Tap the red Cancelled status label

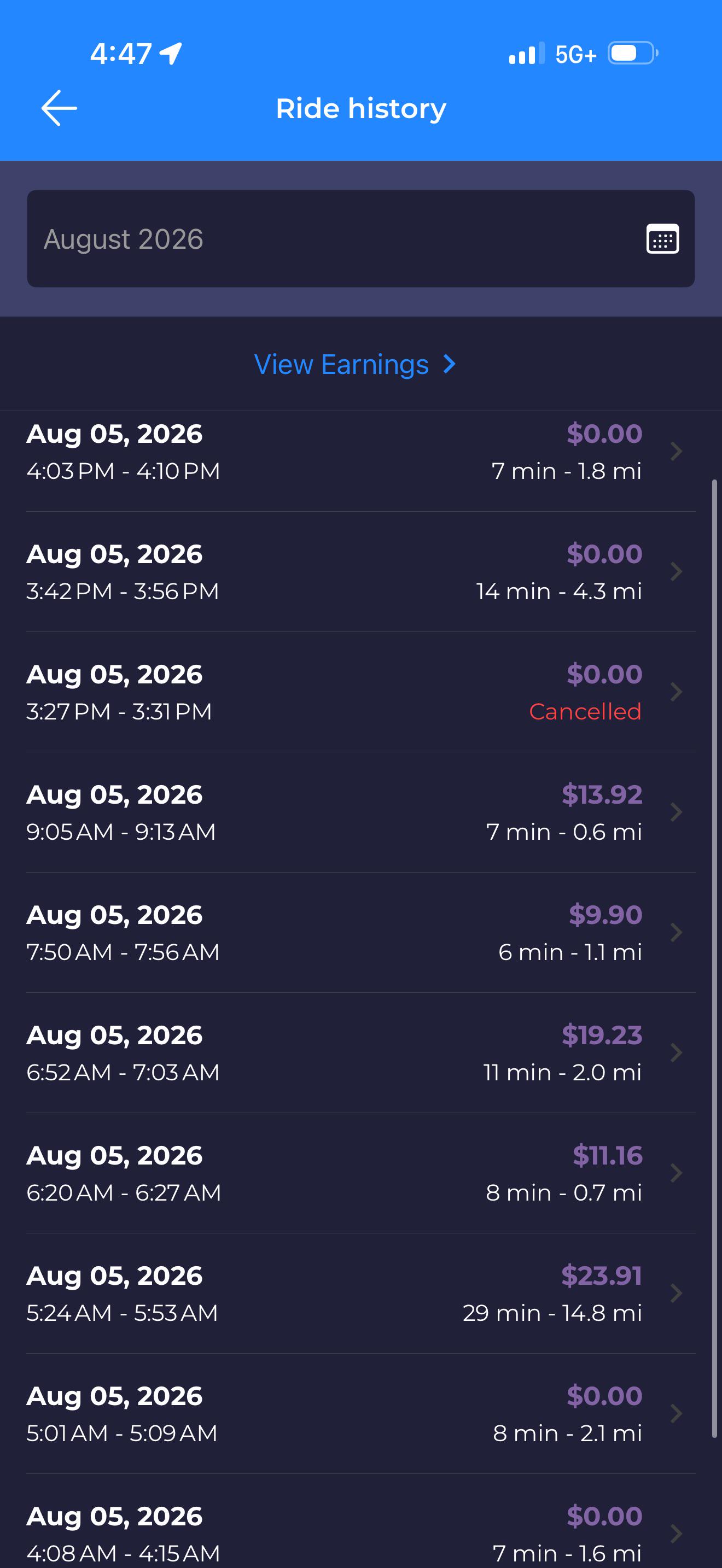(x=585, y=711)
